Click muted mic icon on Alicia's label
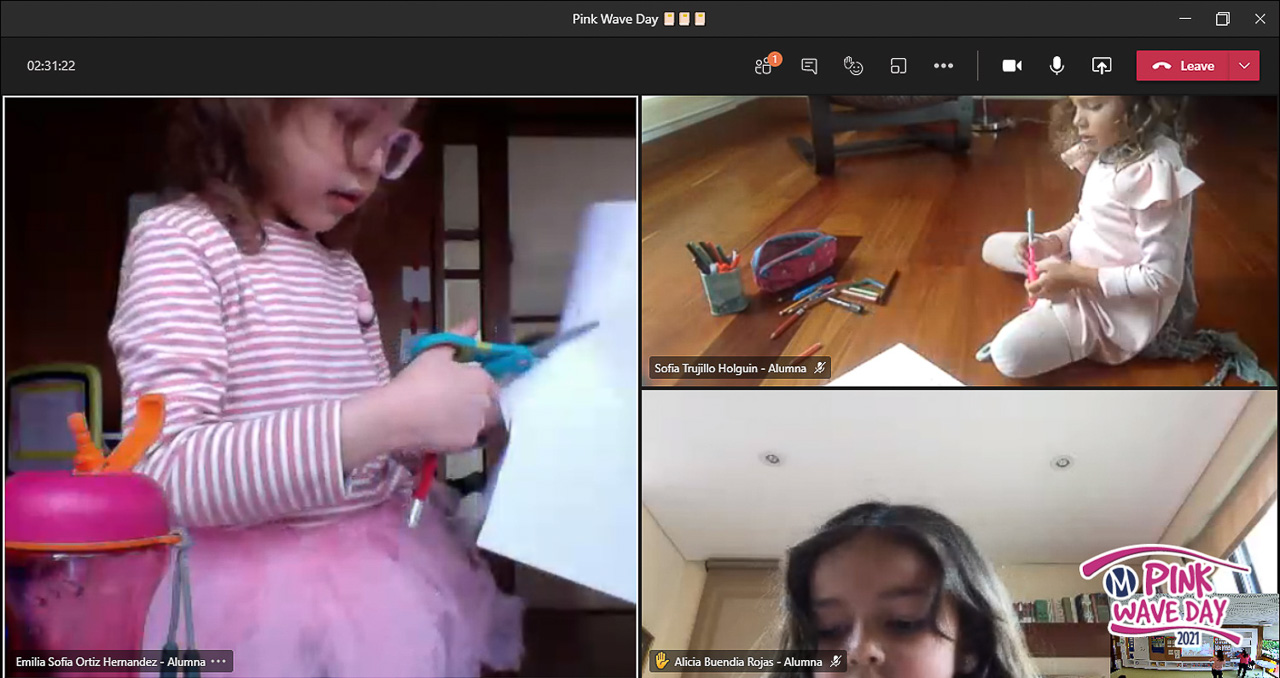 pos(836,662)
